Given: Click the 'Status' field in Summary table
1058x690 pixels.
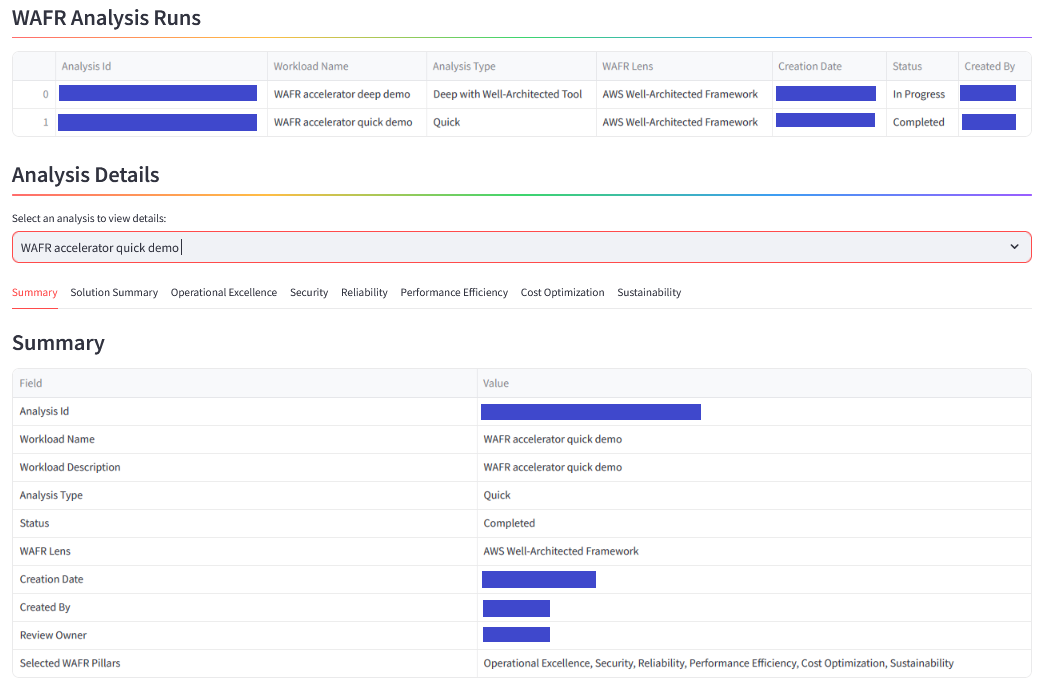Looking at the screenshot, I should [x=245, y=523].
